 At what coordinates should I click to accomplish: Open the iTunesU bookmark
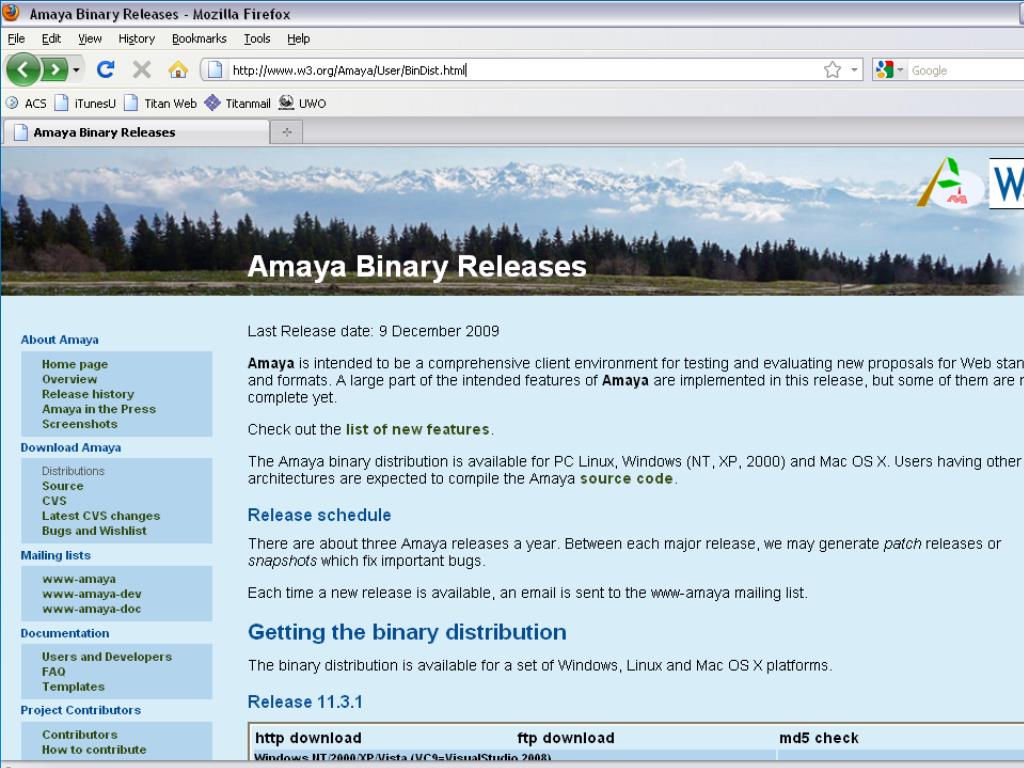pos(85,103)
